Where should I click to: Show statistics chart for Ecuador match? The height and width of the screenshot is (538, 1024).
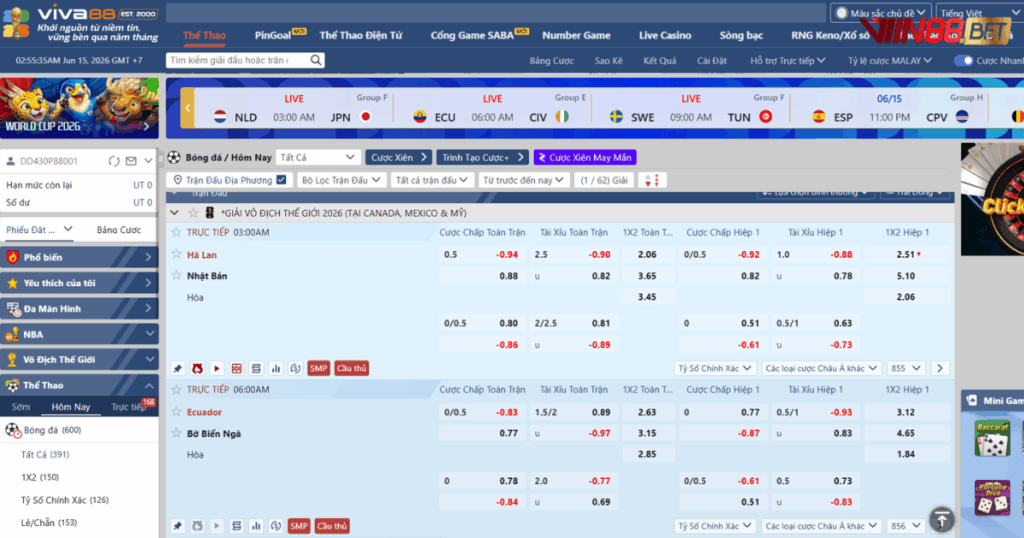256,526
